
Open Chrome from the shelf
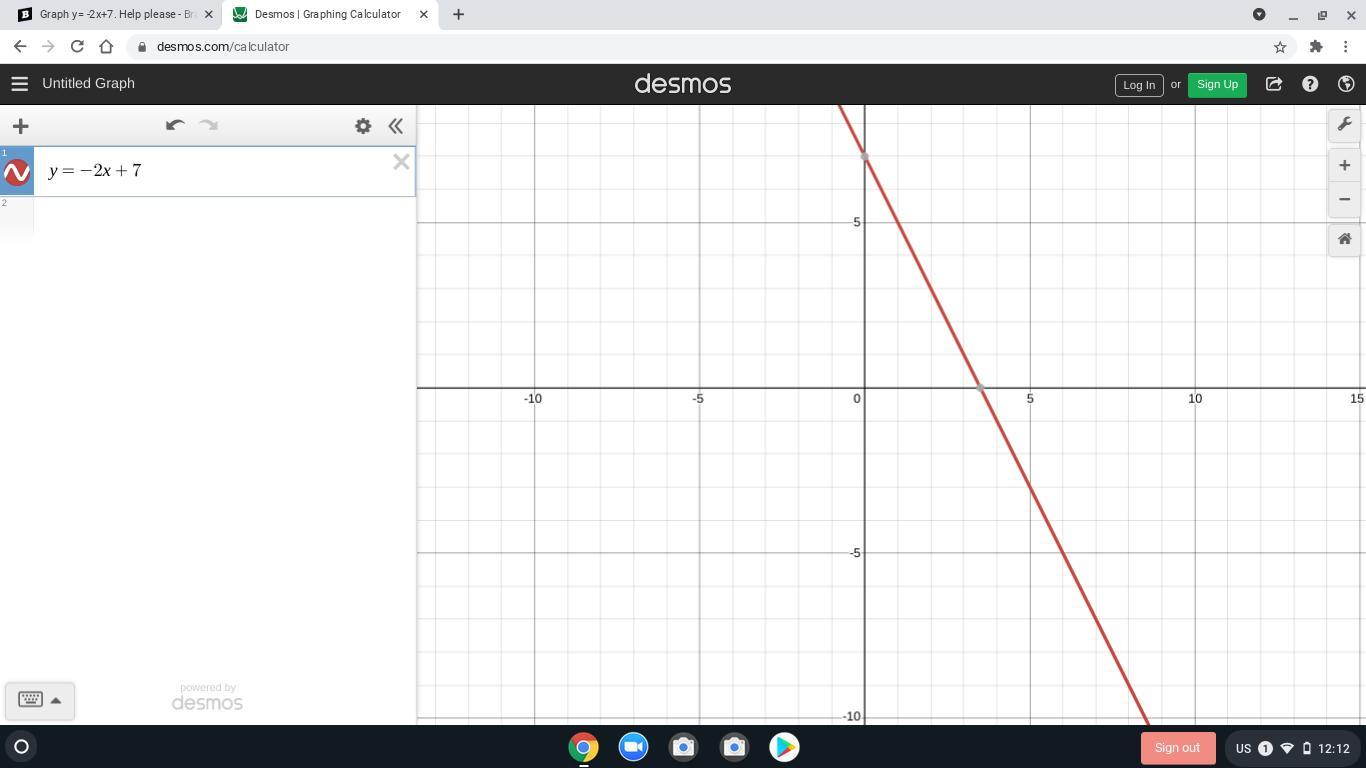(583, 747)
